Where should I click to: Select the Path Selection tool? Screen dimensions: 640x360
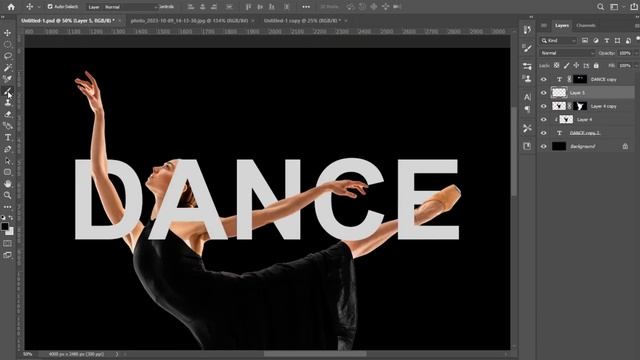coord(7,161)
